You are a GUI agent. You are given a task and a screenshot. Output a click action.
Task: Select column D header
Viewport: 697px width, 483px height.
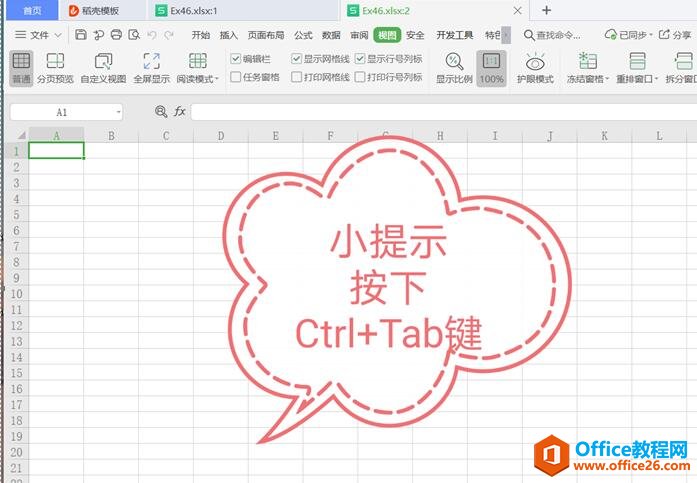pos(221,135)
